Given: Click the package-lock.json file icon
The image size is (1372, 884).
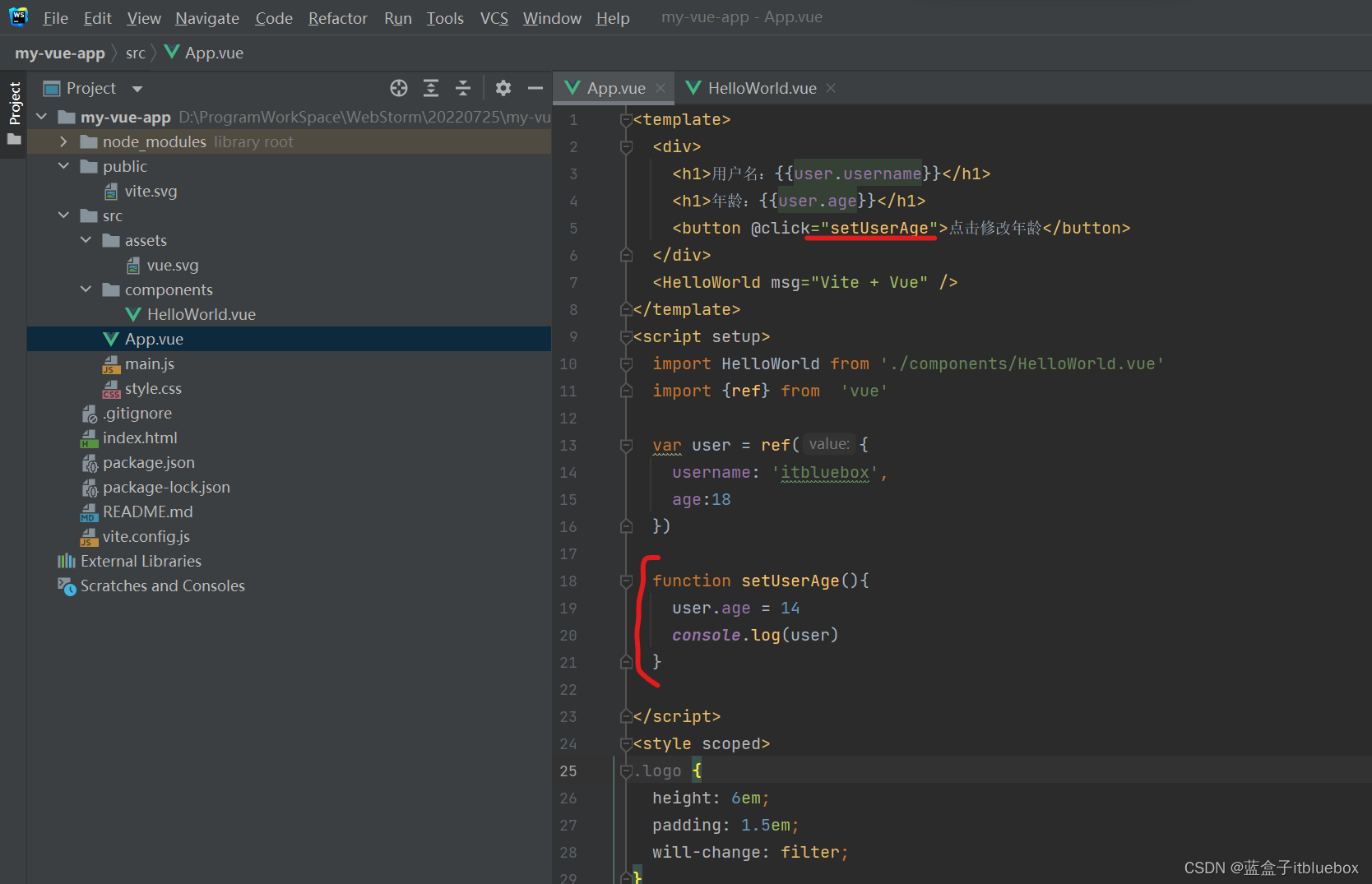Looking at the screenshot, I should (89, 488).
